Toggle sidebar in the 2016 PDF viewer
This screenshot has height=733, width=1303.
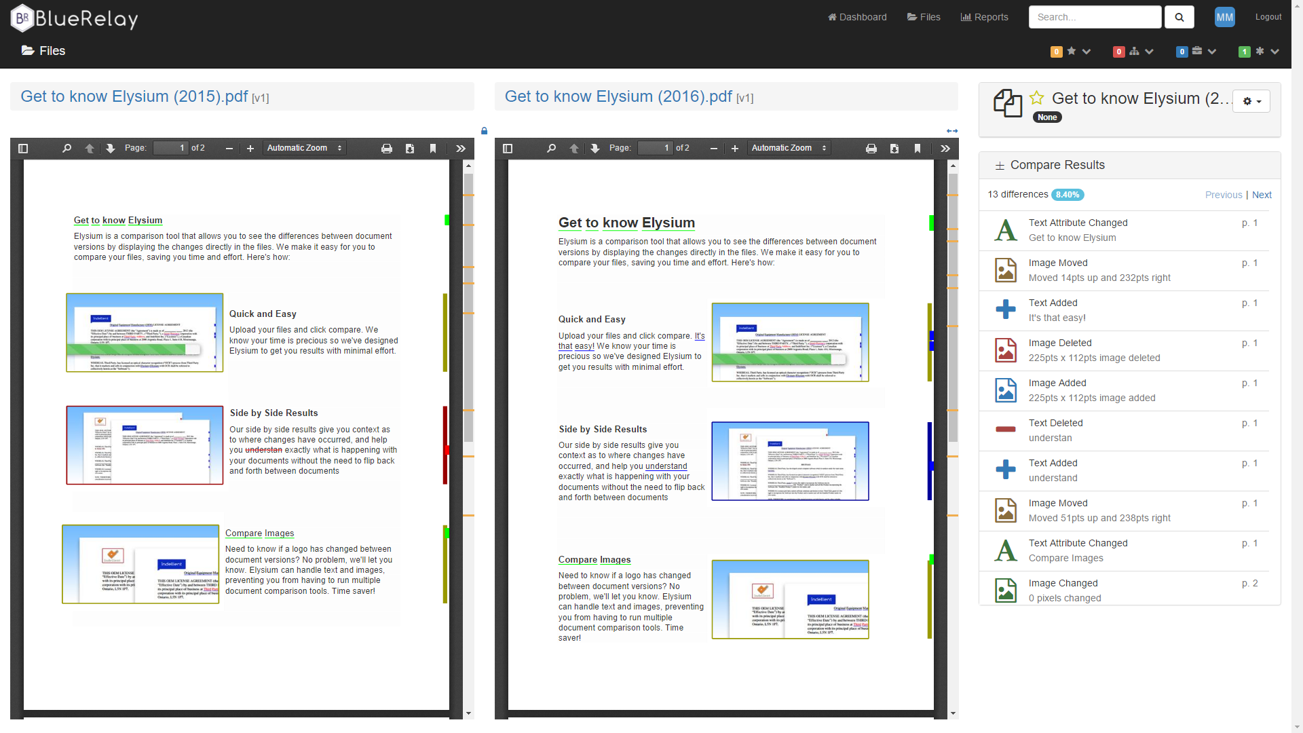click(507, 149)
